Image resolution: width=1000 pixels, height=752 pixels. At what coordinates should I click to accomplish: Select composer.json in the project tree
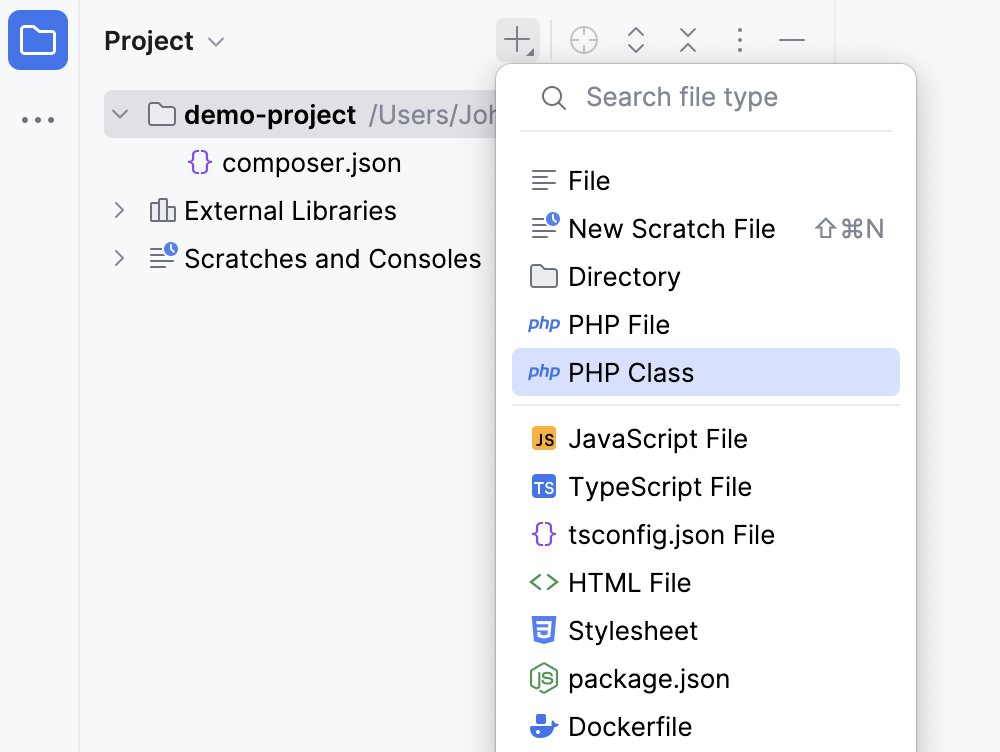(x=311, y=163)
